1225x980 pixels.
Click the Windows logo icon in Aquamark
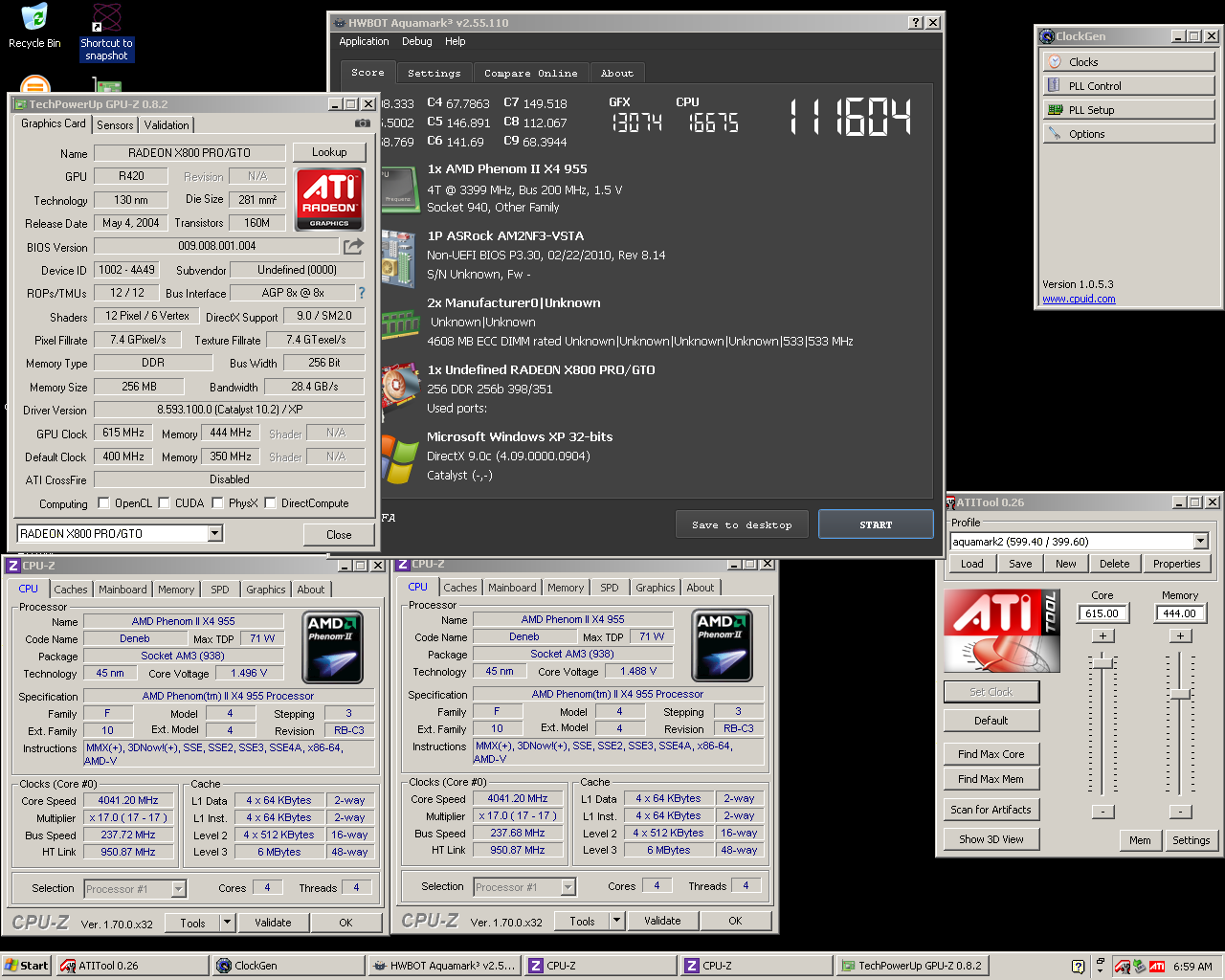point(398,459)
